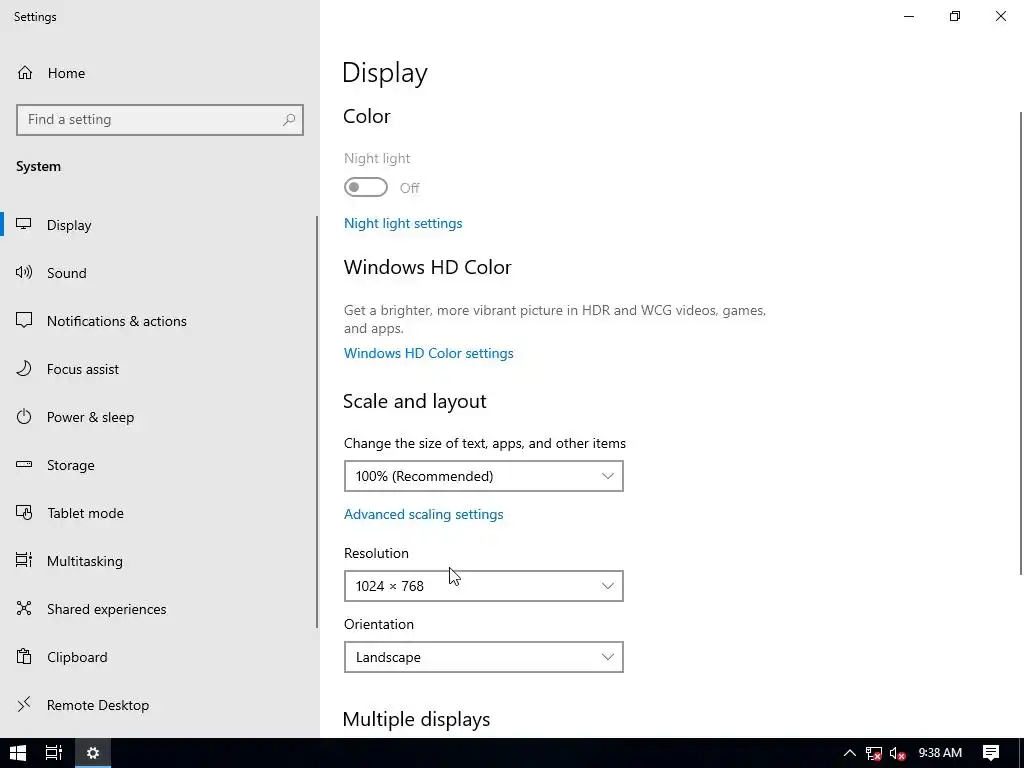The width and height of the screenshot is (1024, 768).
Task: Go to Clipboard settings
Action: 158,657
